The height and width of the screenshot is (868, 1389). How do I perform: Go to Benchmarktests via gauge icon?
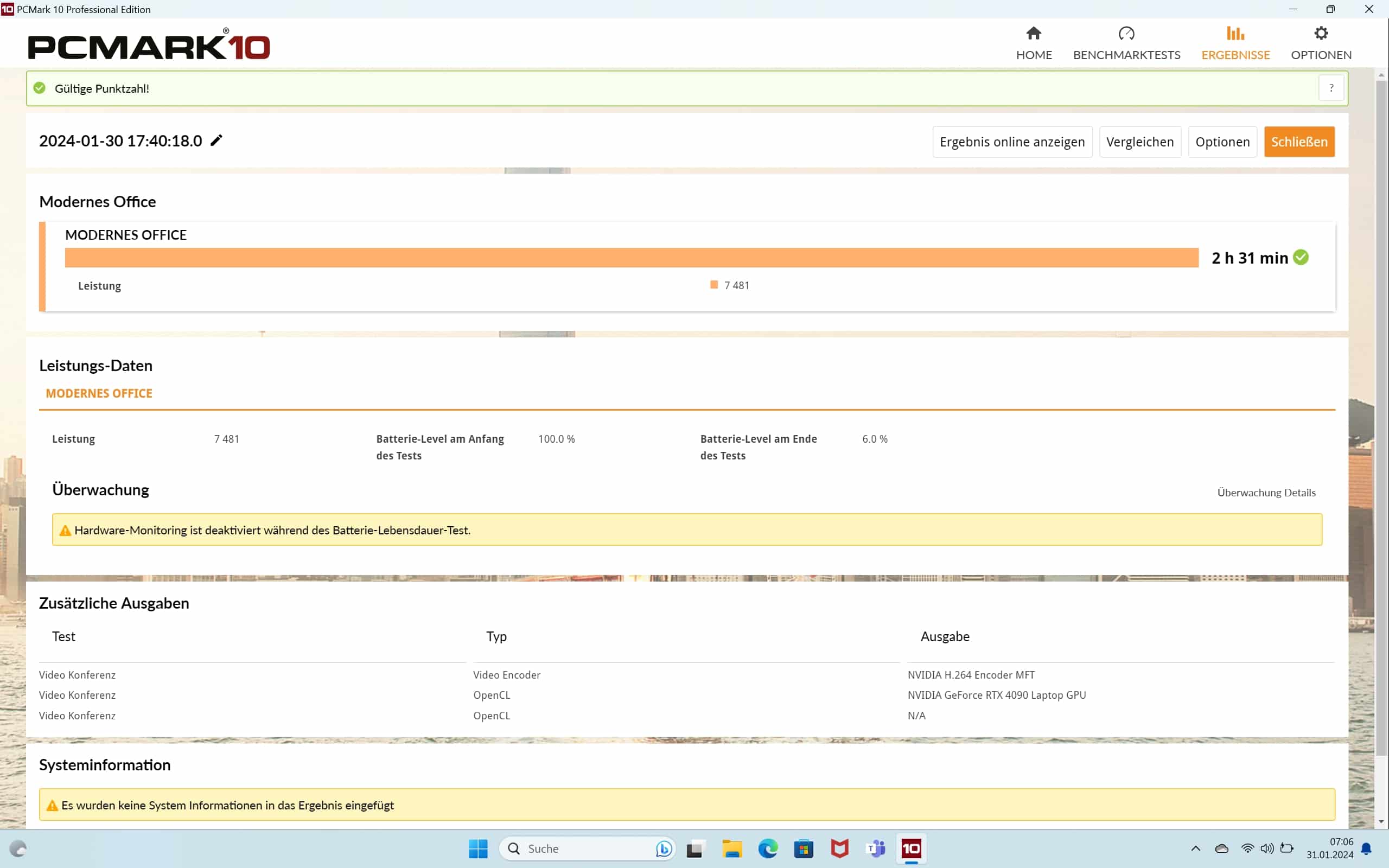(x=1126, y=34)
